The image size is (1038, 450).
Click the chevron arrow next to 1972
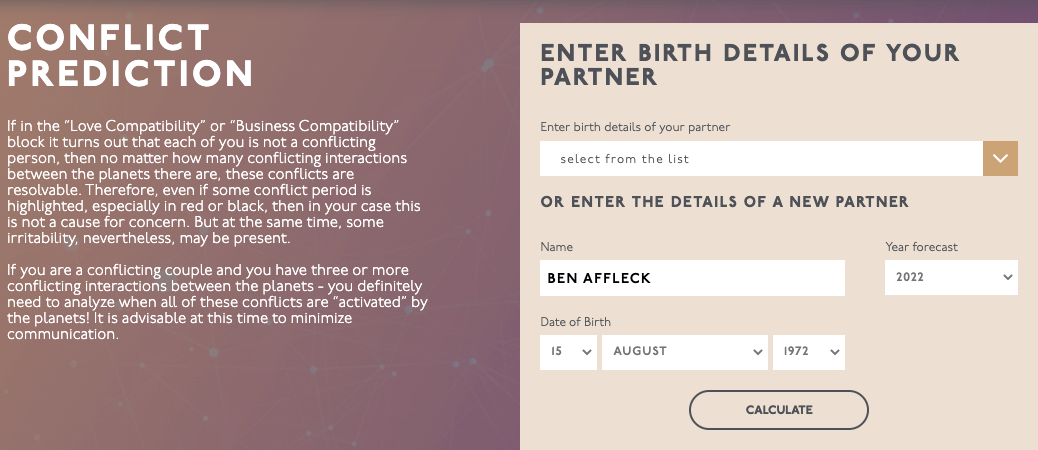[834, 352]
